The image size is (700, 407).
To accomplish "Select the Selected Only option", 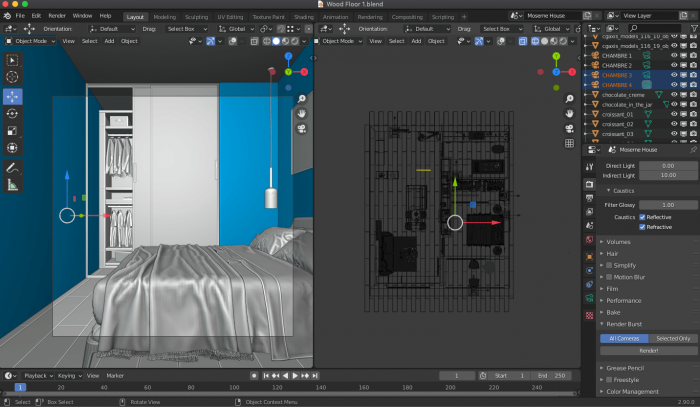I will (x=673, y=338).
